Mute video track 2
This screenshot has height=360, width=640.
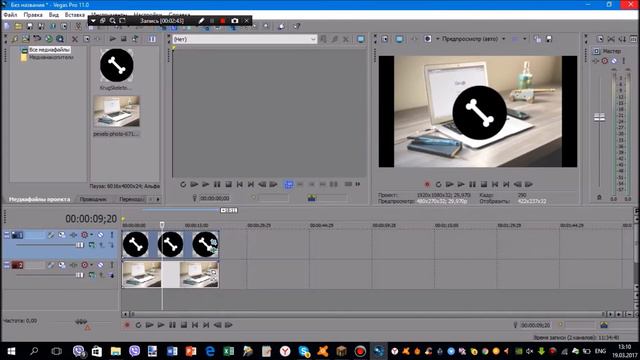click(100, 265)
